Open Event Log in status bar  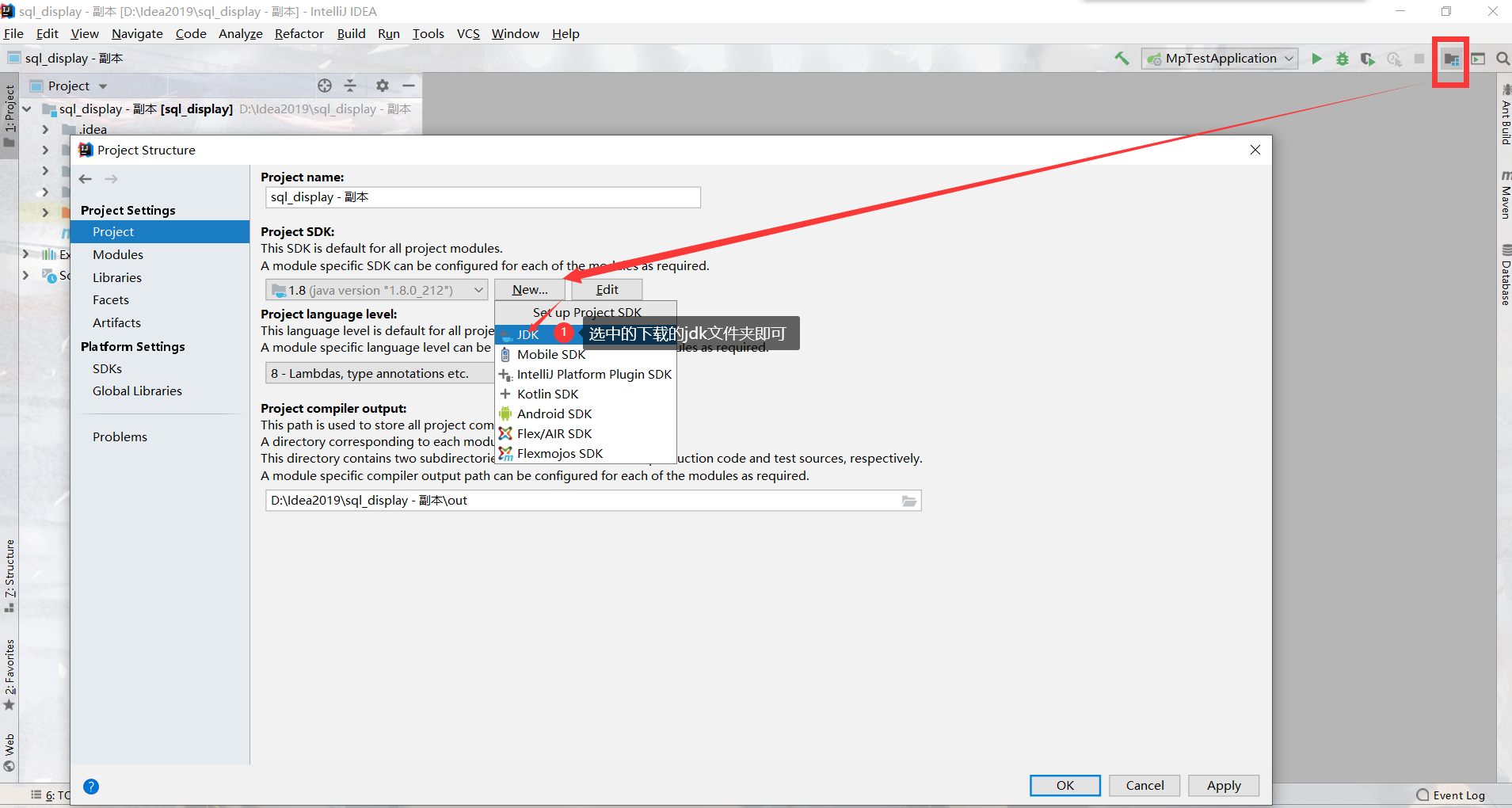[x=1450, y=795]
